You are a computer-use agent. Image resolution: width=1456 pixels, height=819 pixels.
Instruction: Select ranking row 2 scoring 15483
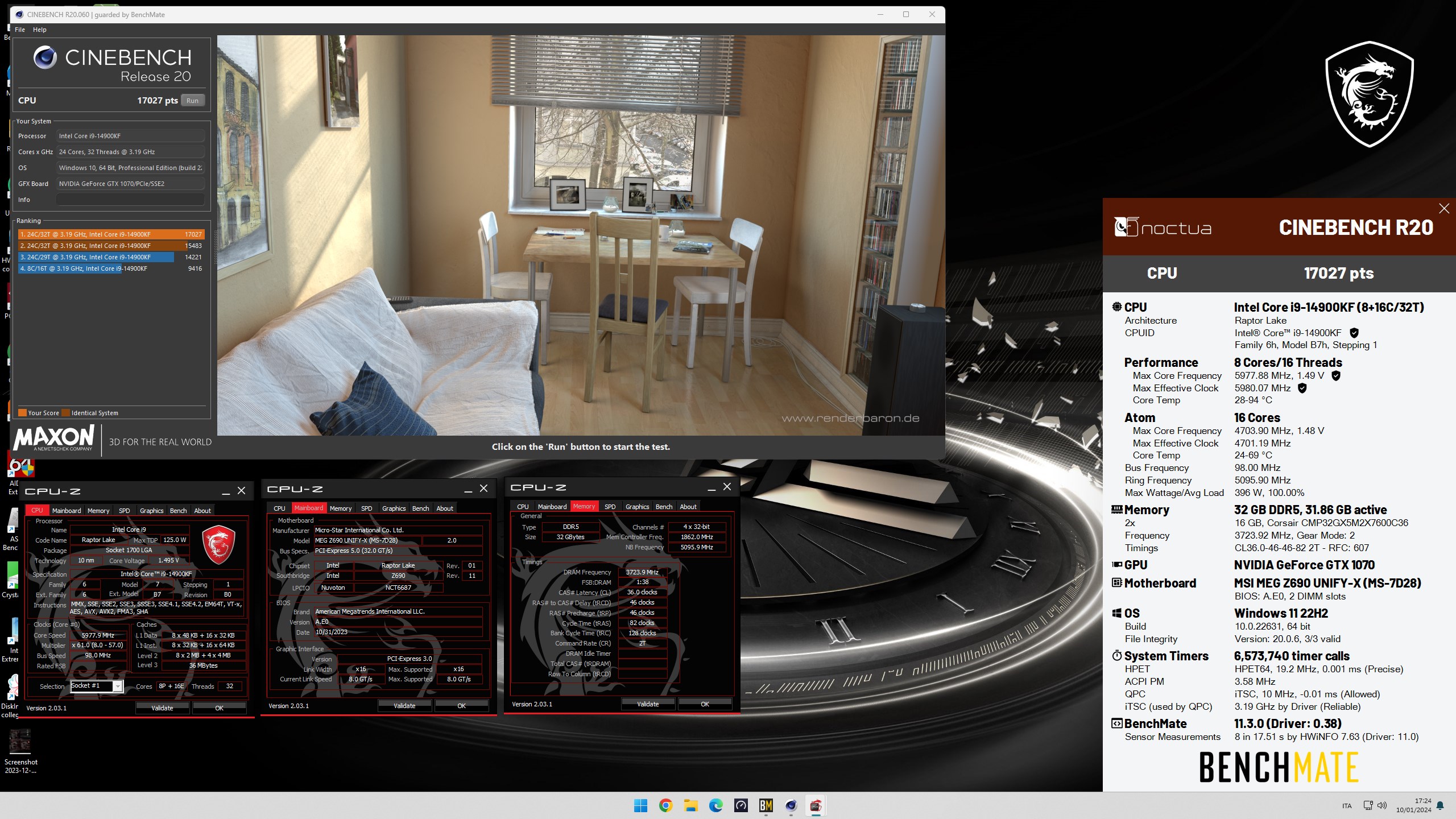click(111, 246)
